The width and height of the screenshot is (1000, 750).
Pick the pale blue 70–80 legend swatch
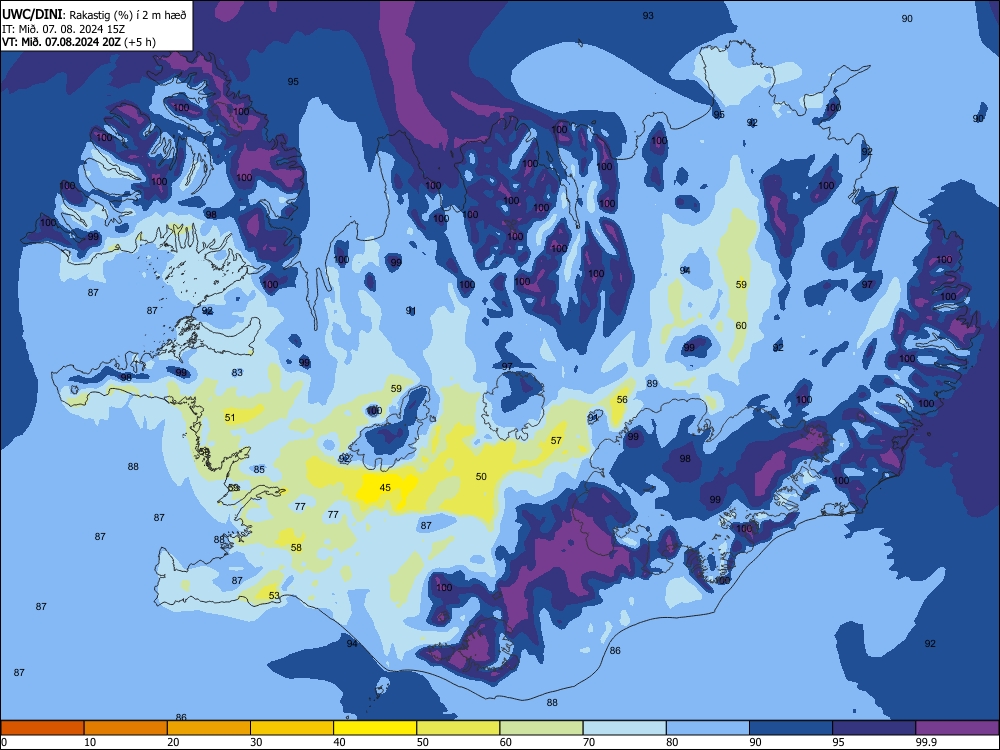coord(624,728)
